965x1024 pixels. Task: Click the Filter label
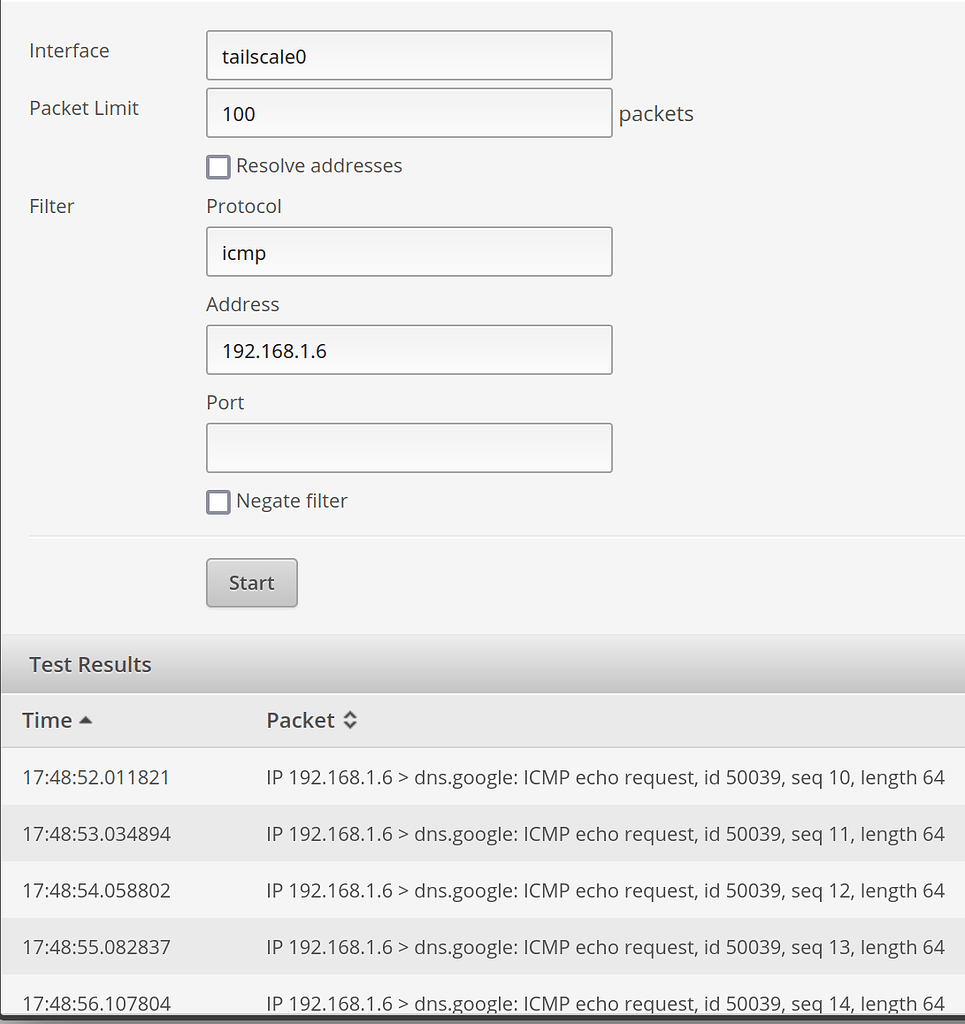click(52, 206)
